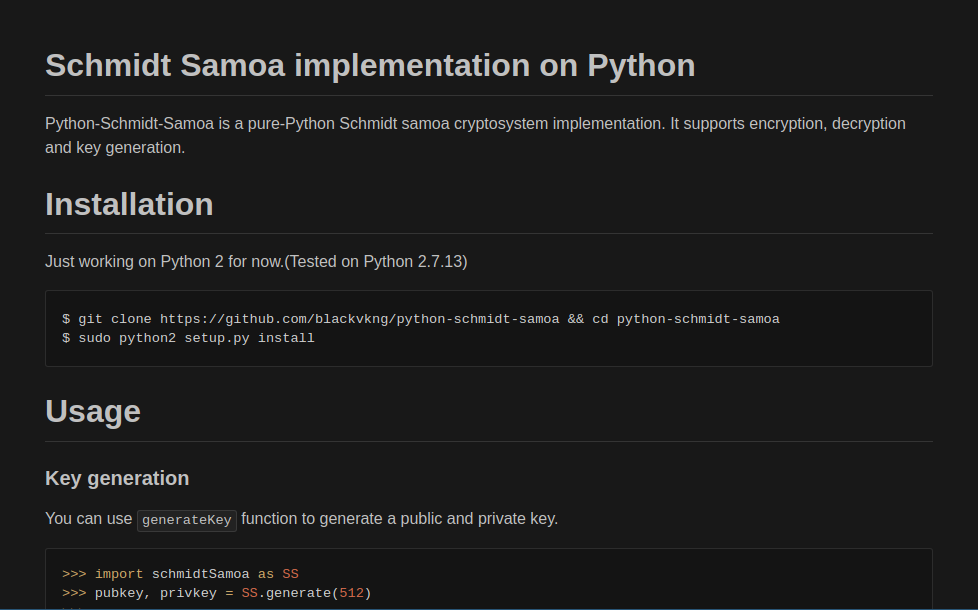Click the 'Key generation' subheading
This screenshot has width=978, height=610.
[117, 478]
